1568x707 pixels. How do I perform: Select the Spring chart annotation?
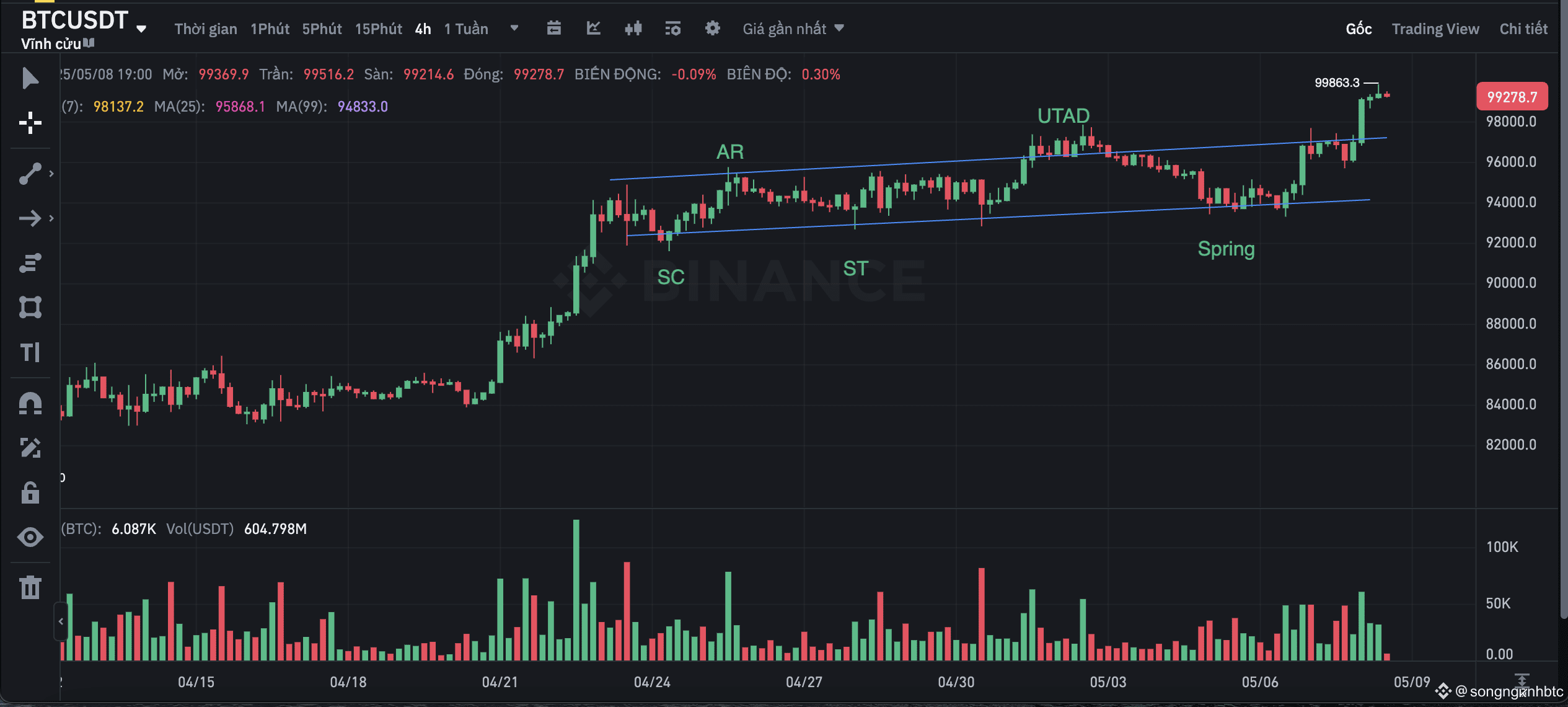(1227, 249)
